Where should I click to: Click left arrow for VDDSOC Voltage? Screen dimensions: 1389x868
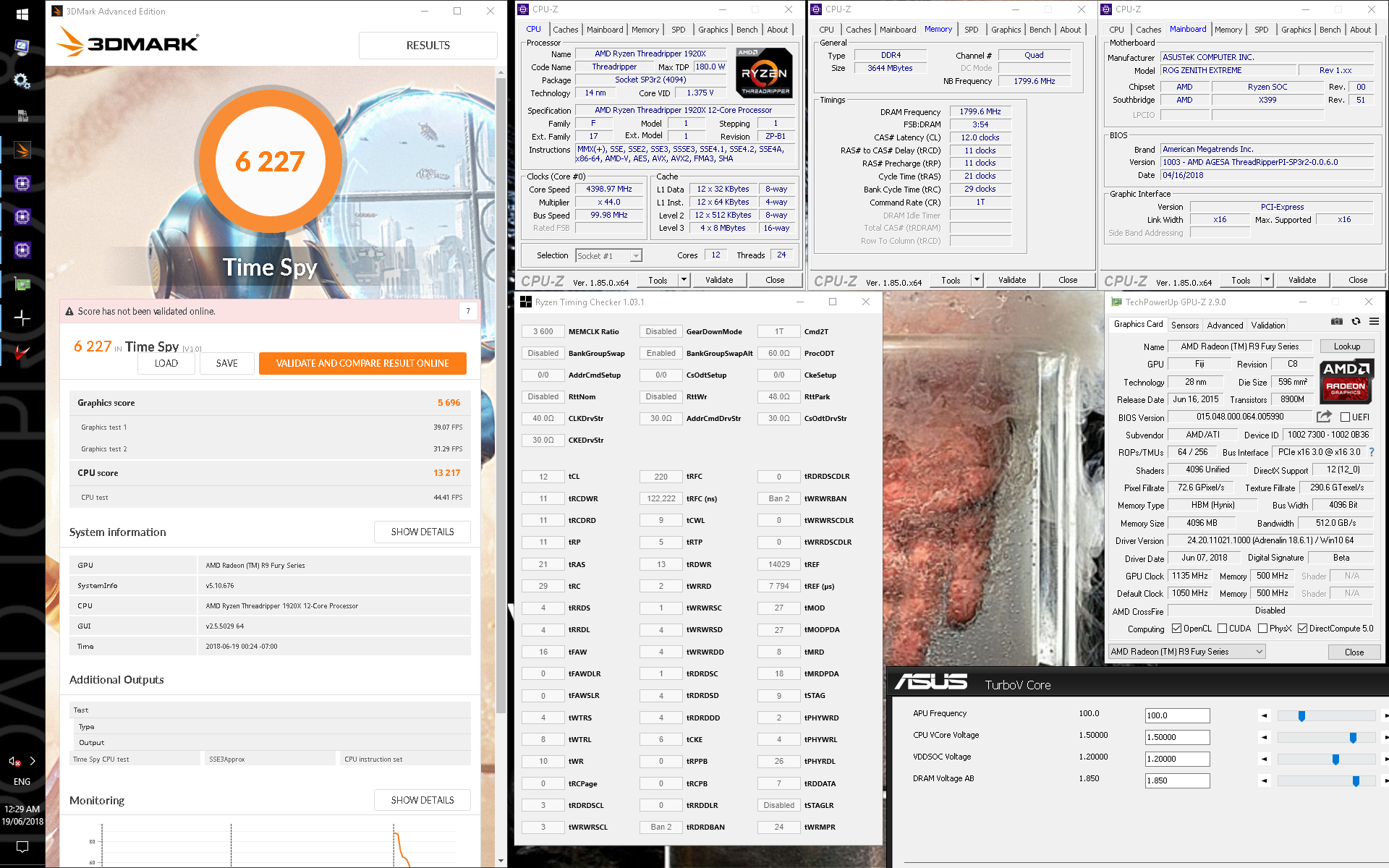[x=1264, y=759]
